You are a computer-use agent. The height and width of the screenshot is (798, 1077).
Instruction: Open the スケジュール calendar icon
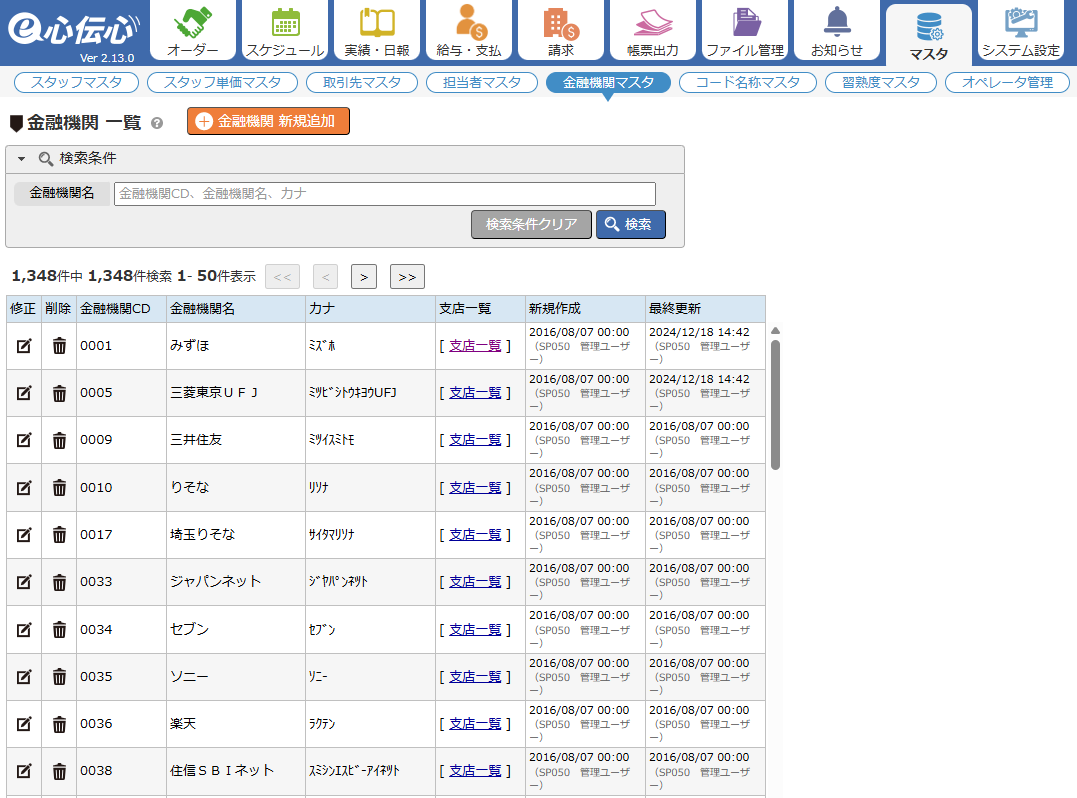(284, 30)
